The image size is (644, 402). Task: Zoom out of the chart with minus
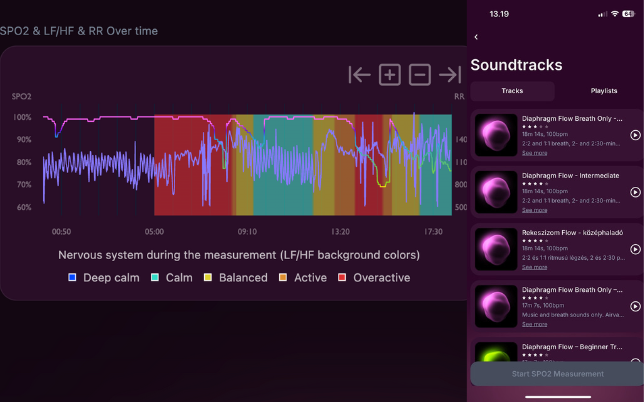point(420,74)
